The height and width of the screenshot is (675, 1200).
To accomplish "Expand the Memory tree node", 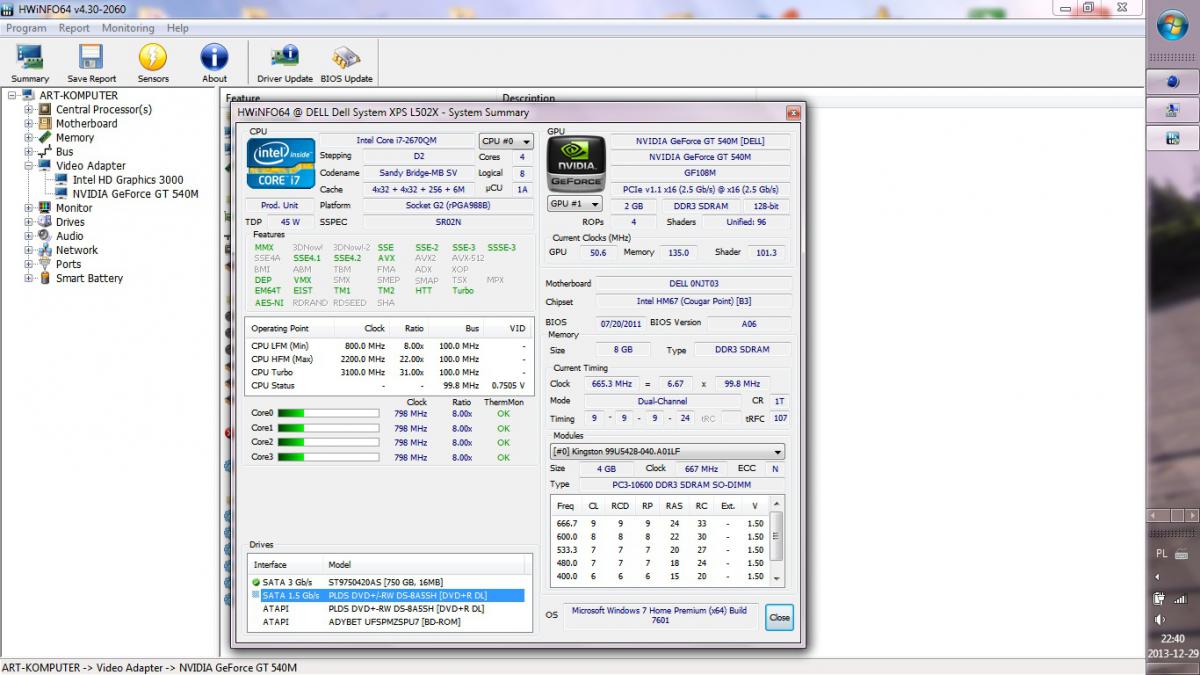I will (29, 138).
